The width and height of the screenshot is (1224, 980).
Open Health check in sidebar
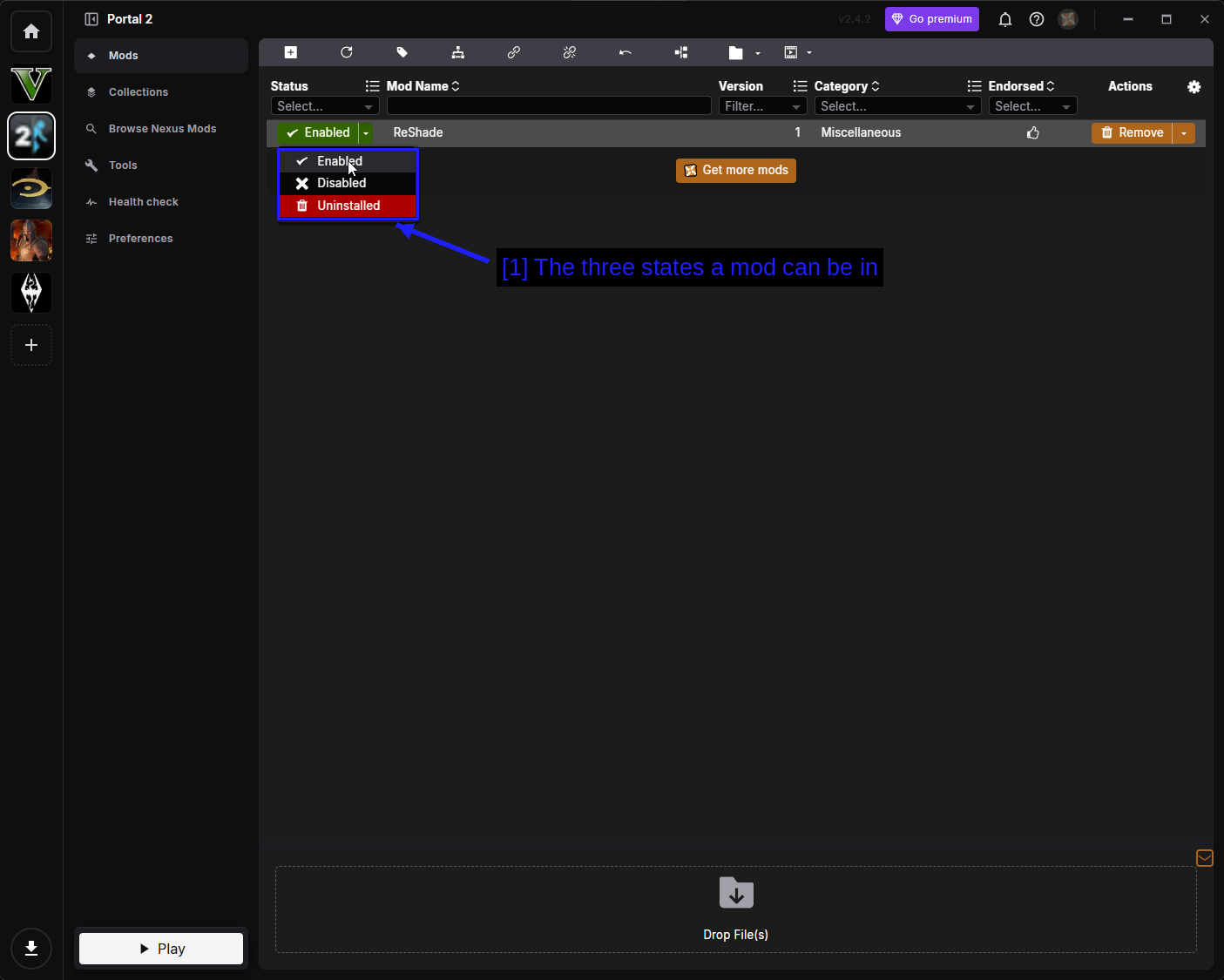[161, 202]
